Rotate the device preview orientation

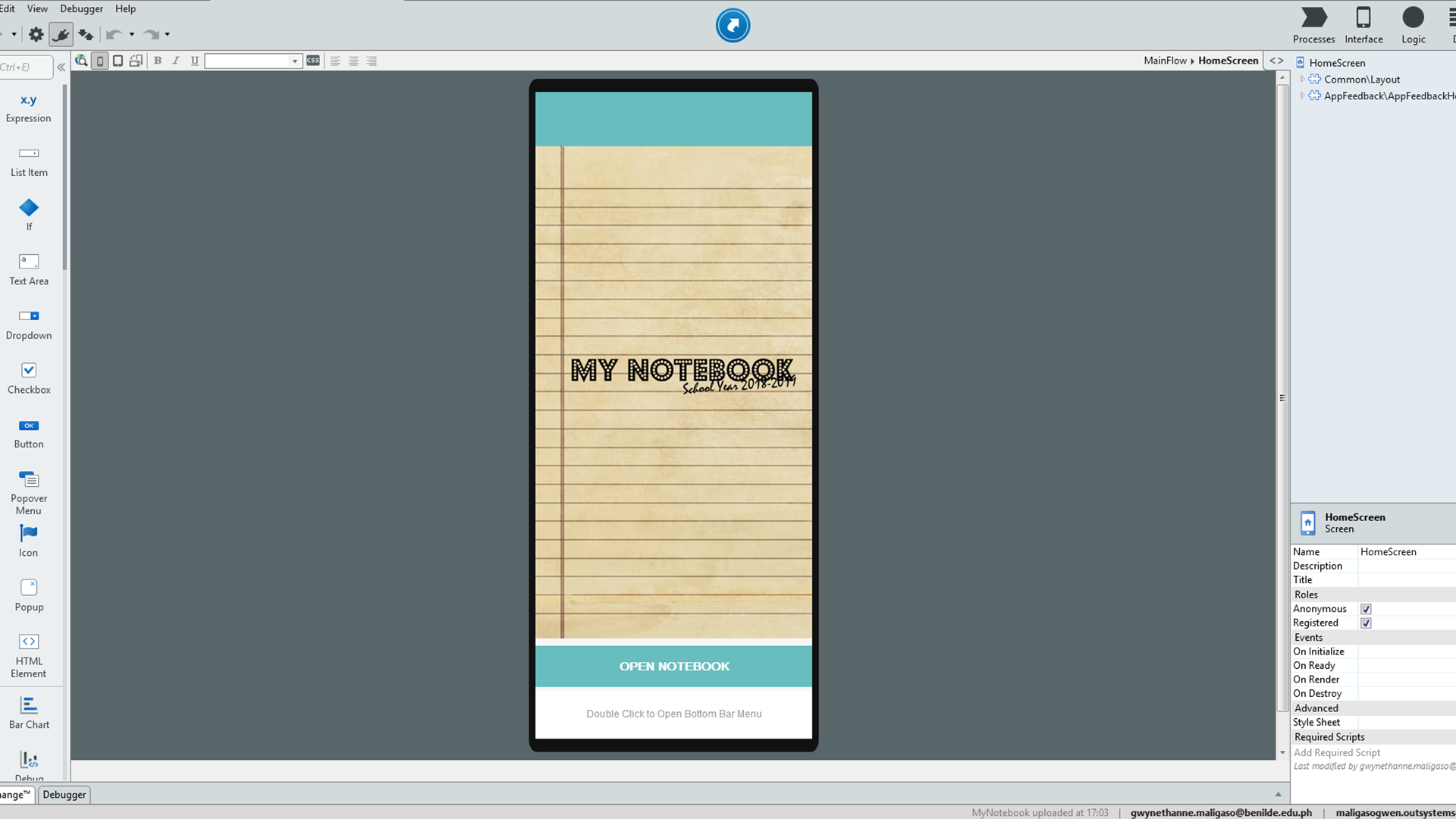coord(136,61)
